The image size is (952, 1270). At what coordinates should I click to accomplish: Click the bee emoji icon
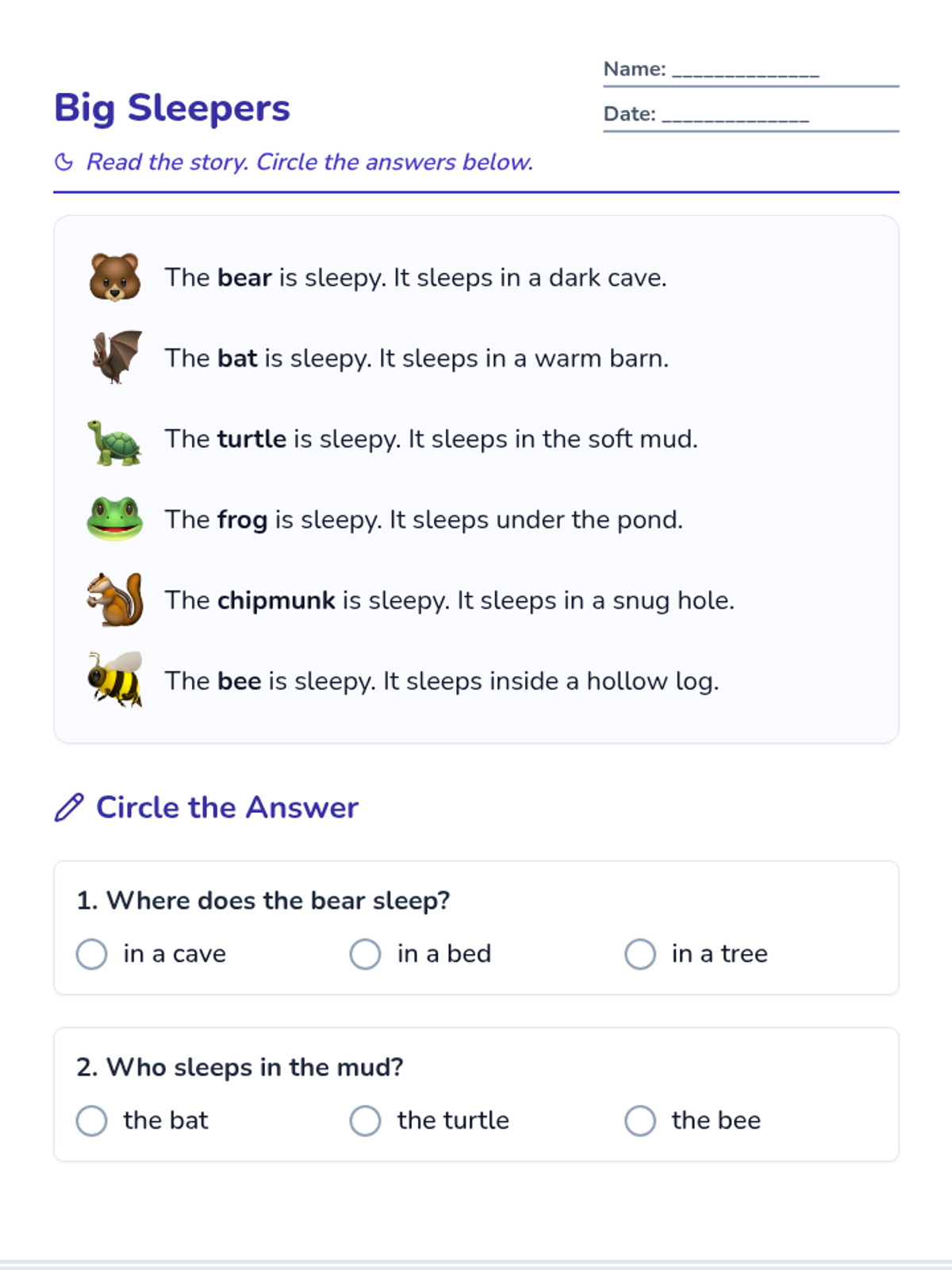point(115,679)
